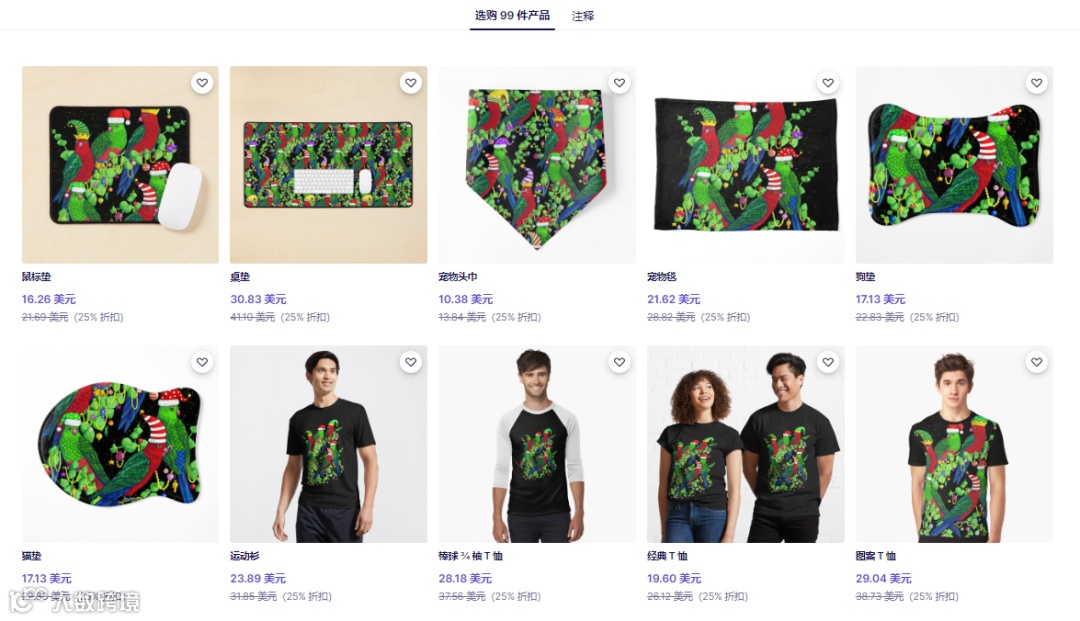Heart the 经典T恤 classic T-shirt
Screen dimensions: 1080x621
click(x=828, y=361)
